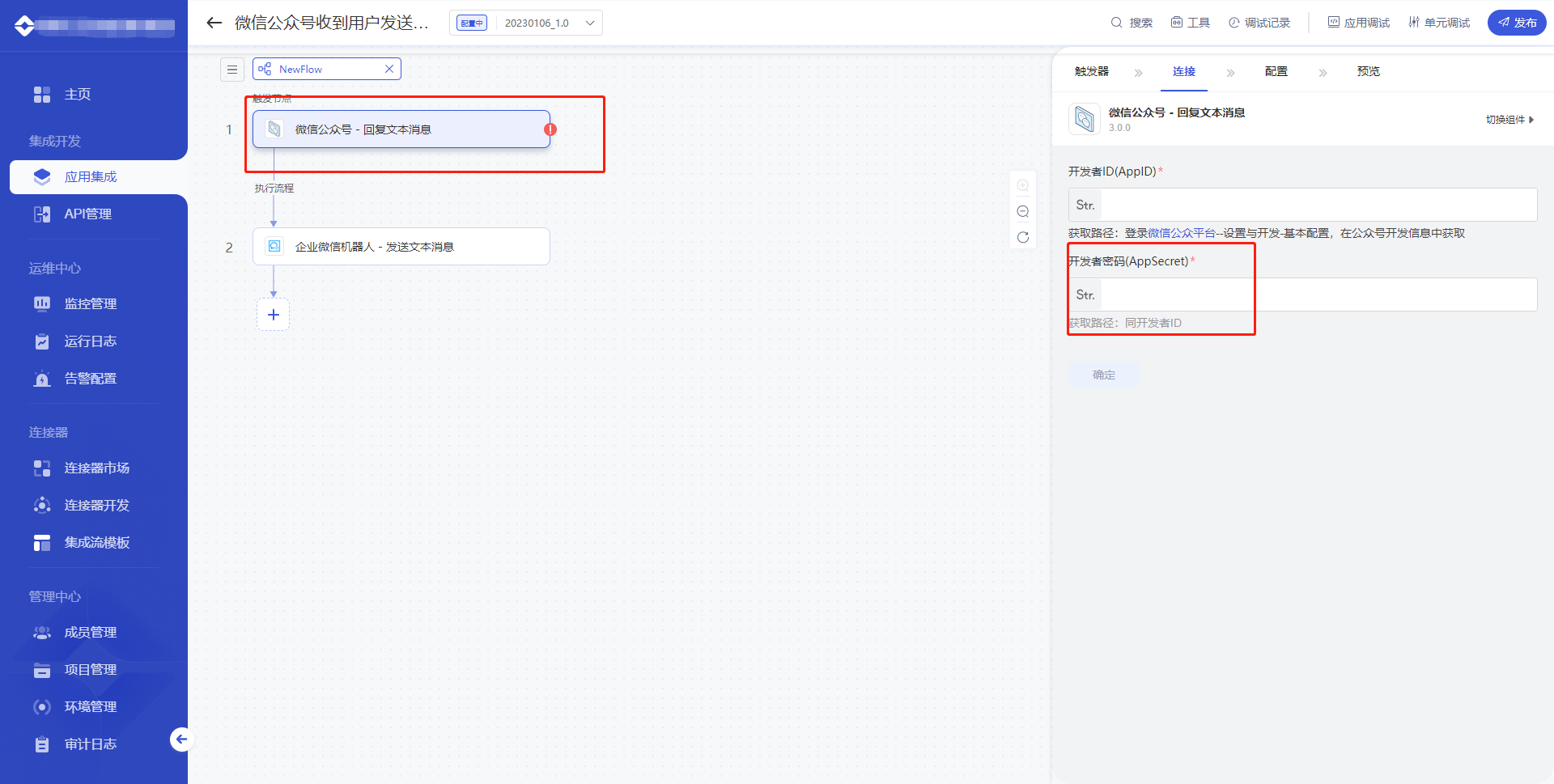Zoom in on the flow canvas
This screenshot has width=1554, height=784.
point(1023,186)
